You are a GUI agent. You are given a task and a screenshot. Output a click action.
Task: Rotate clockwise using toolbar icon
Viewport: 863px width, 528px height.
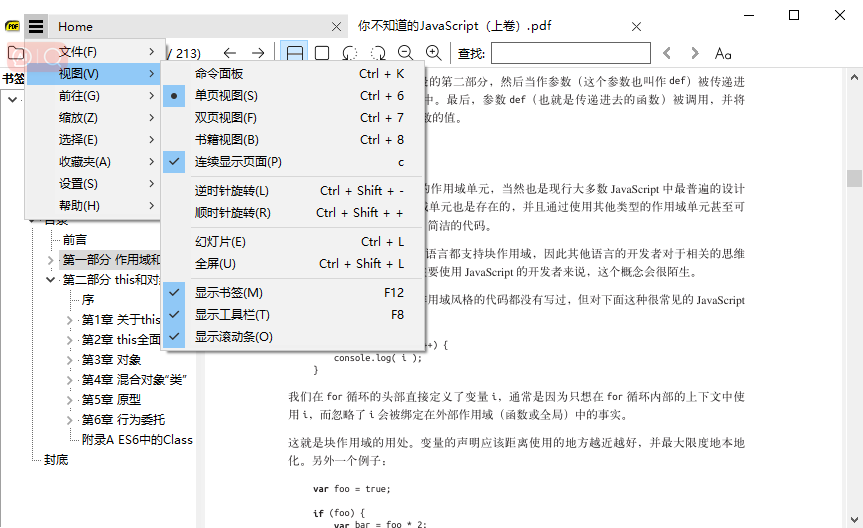(x=378, y=53)
